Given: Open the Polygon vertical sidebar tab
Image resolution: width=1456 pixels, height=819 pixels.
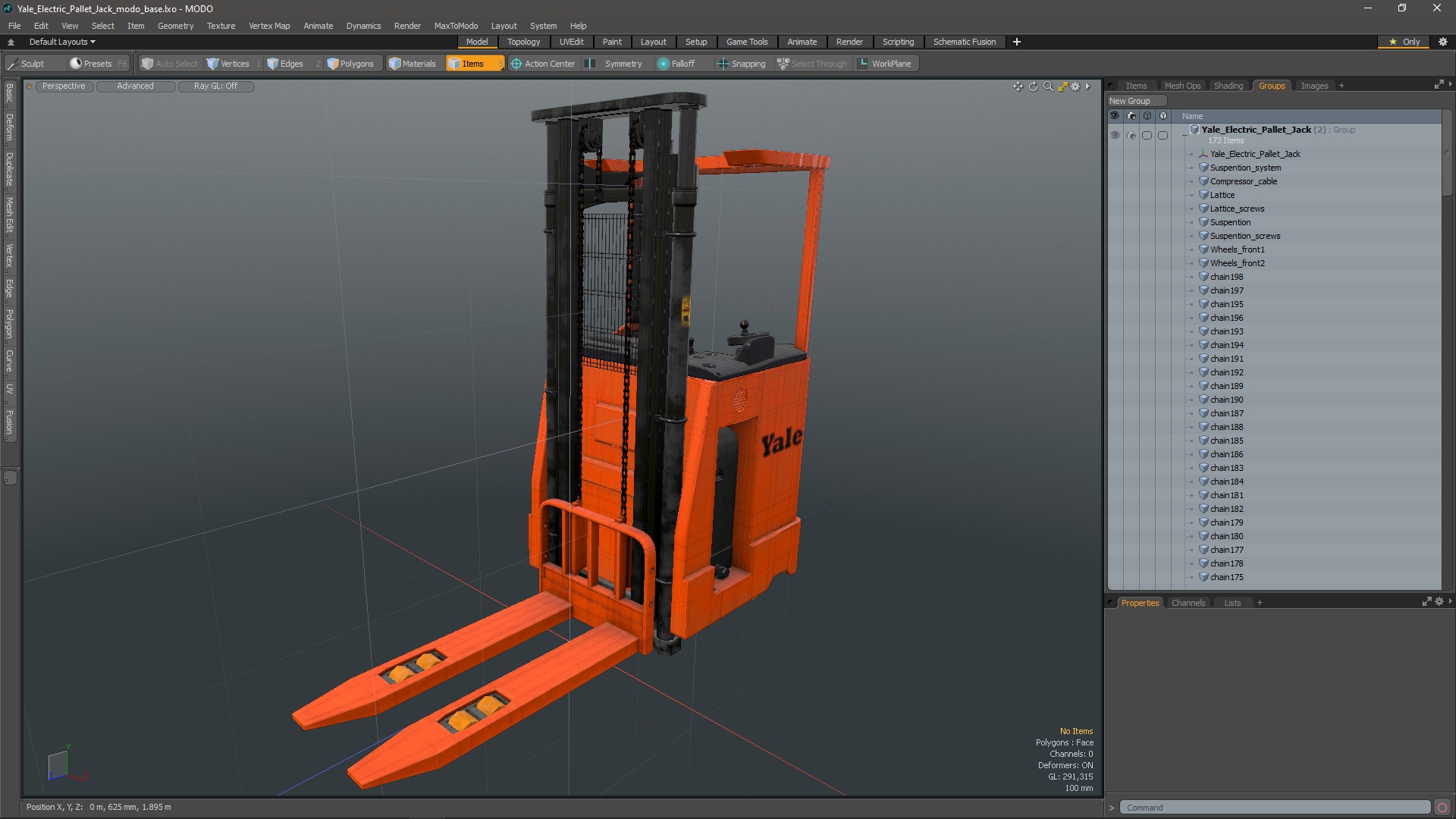Looking at the screenshot, I should pyautogui.click(x=9, y=324).
